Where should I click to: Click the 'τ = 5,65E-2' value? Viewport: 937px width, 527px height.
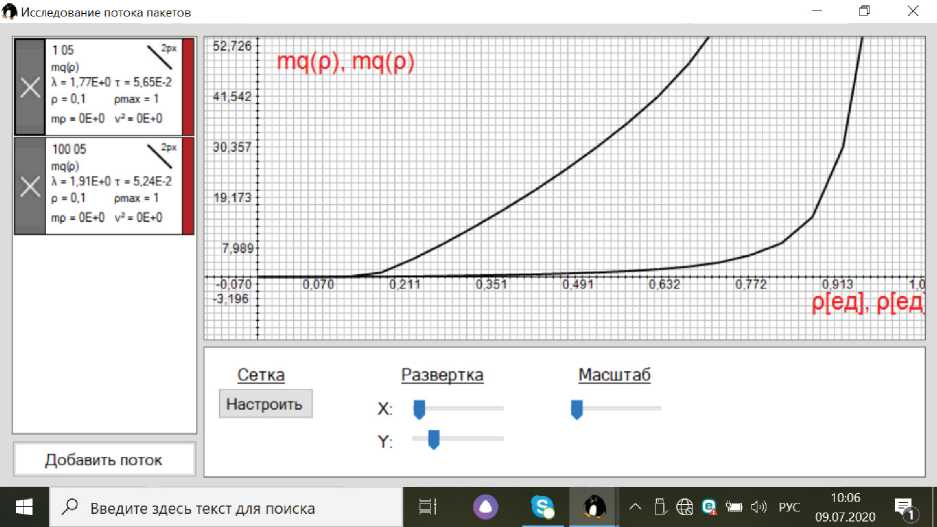coord(143,82)
